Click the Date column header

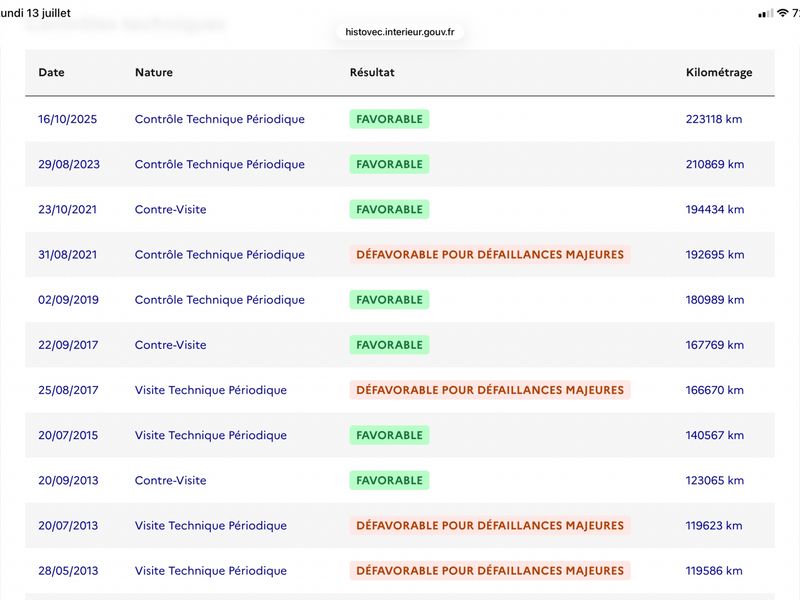click(52, 72)
